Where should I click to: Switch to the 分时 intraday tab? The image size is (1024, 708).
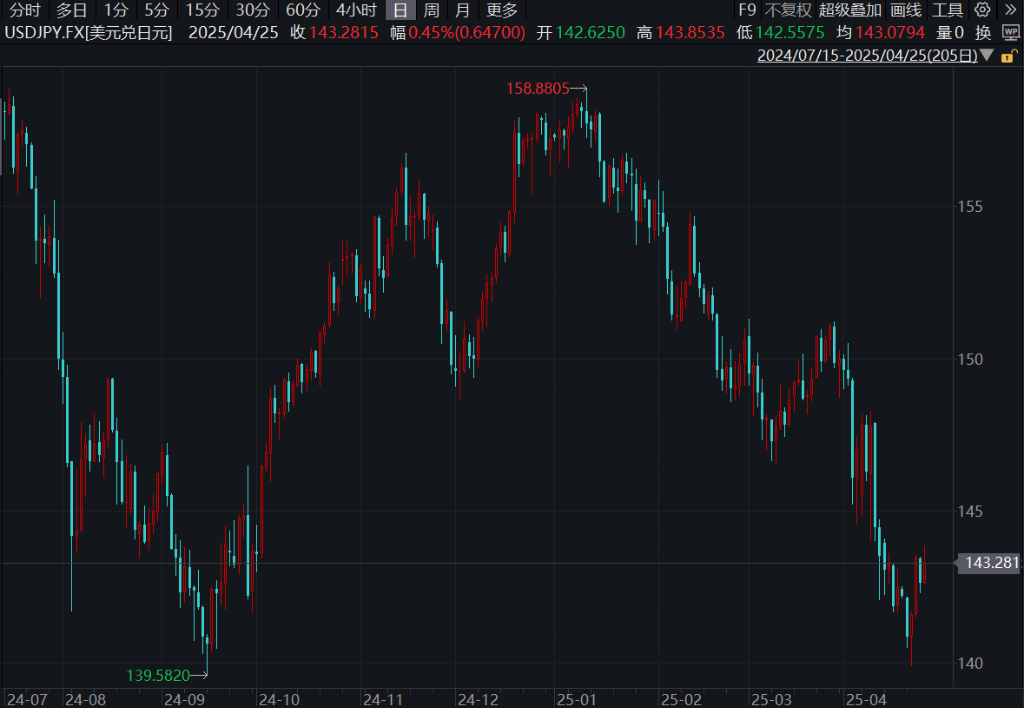point(25,11)
